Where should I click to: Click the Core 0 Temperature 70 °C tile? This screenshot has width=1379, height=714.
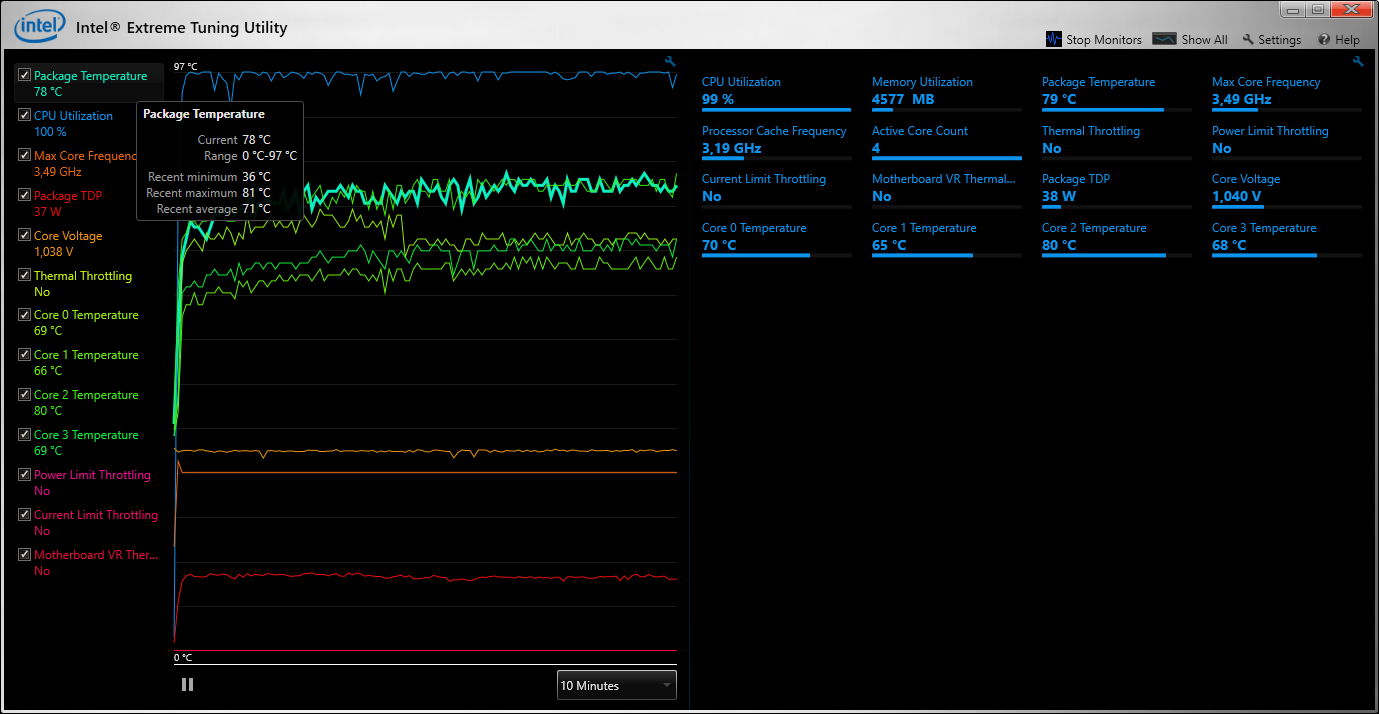coord(777,238)
